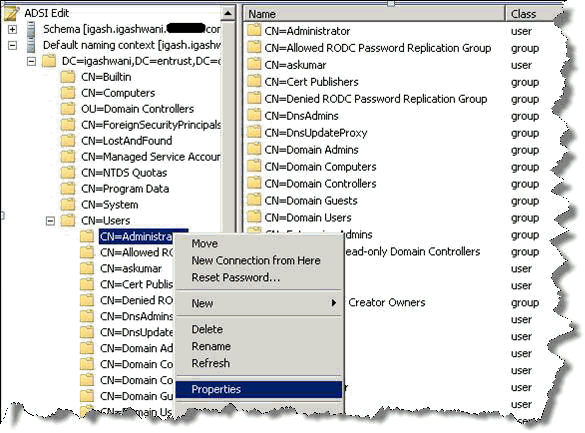Click the OU=Domain Controllers folder icon
This screenshot has height=433, width=585.
[68, 109]
